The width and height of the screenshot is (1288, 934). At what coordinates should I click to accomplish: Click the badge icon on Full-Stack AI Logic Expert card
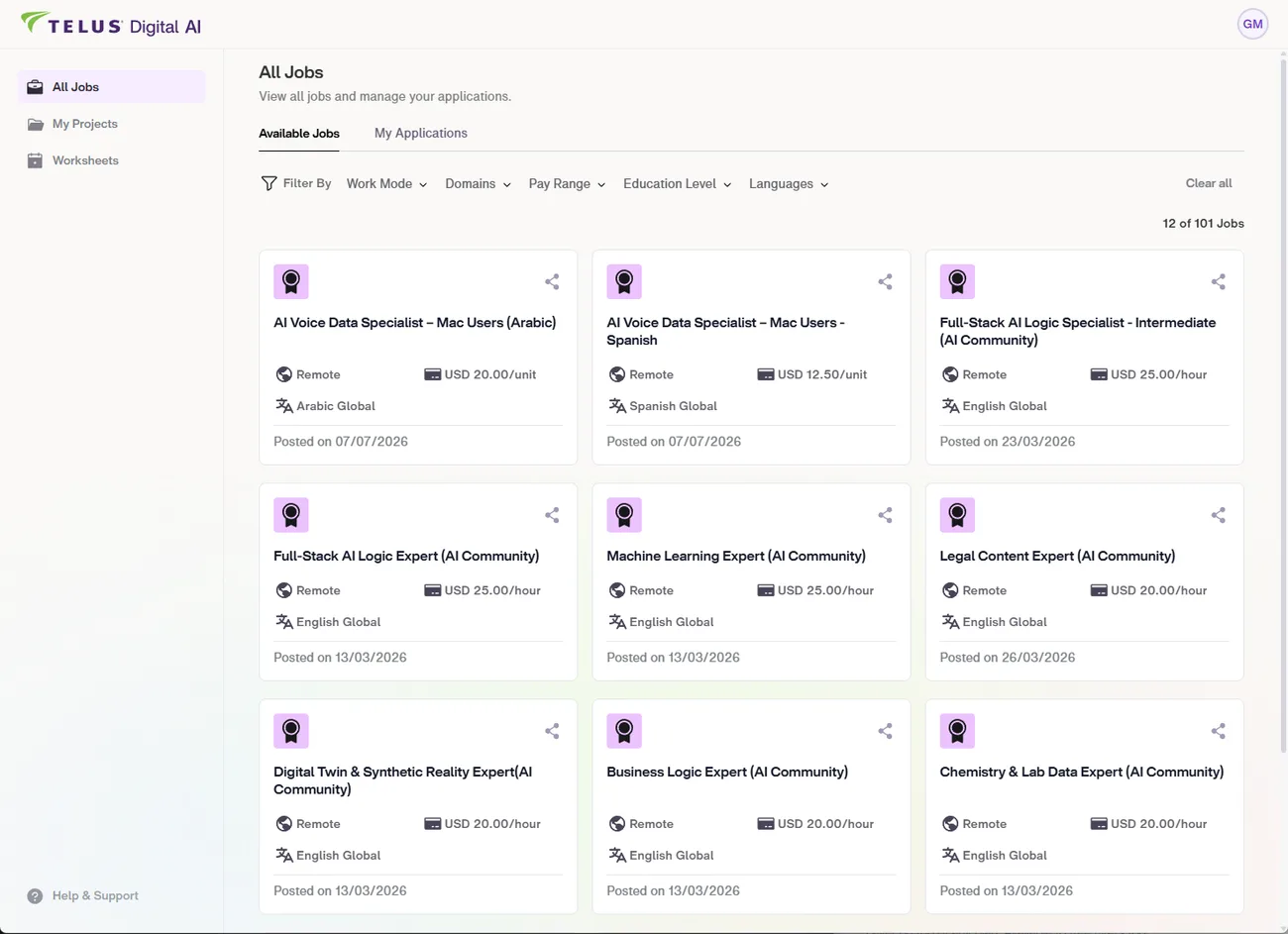coord(291,515)
